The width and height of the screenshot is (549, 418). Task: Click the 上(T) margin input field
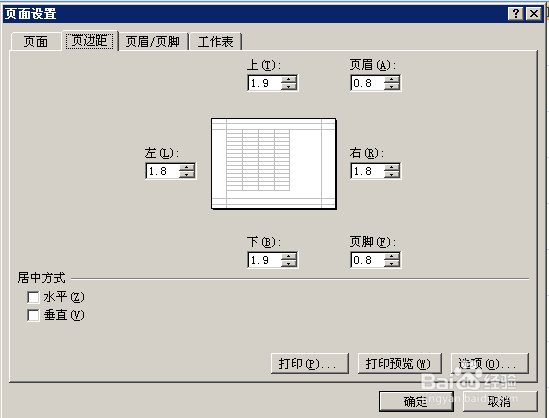pos(264,83)
